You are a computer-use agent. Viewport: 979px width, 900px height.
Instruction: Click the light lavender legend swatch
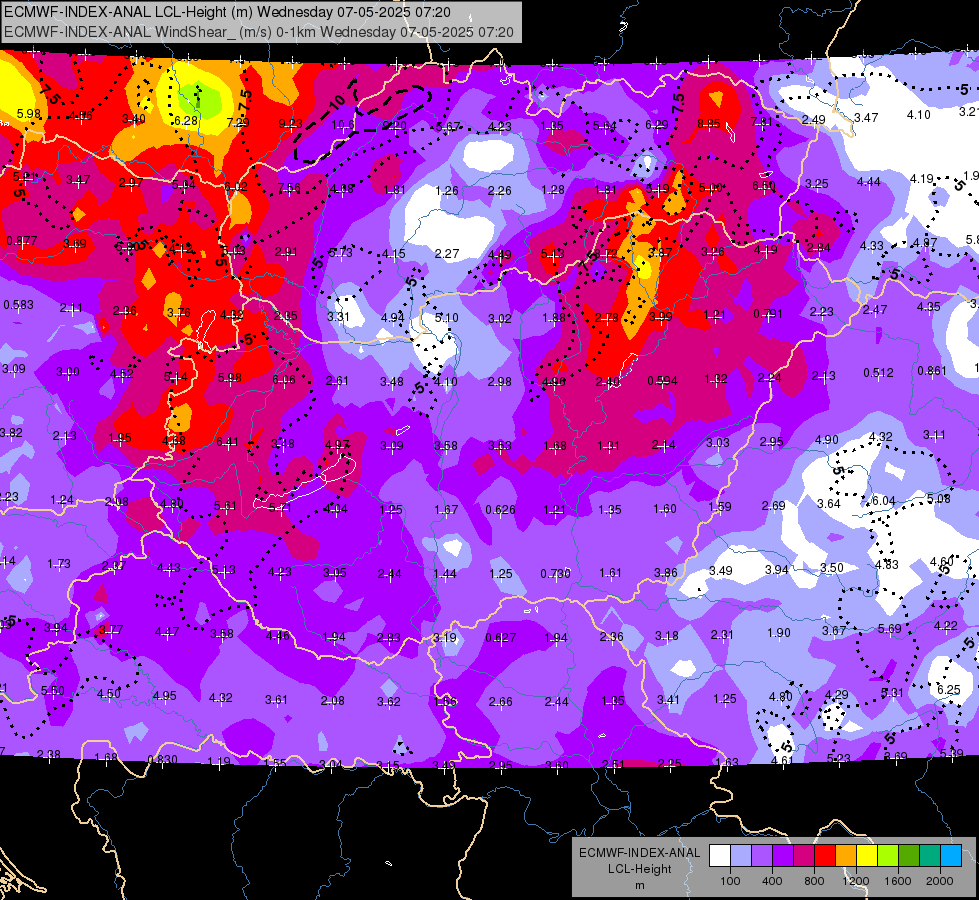coord(741,855)
